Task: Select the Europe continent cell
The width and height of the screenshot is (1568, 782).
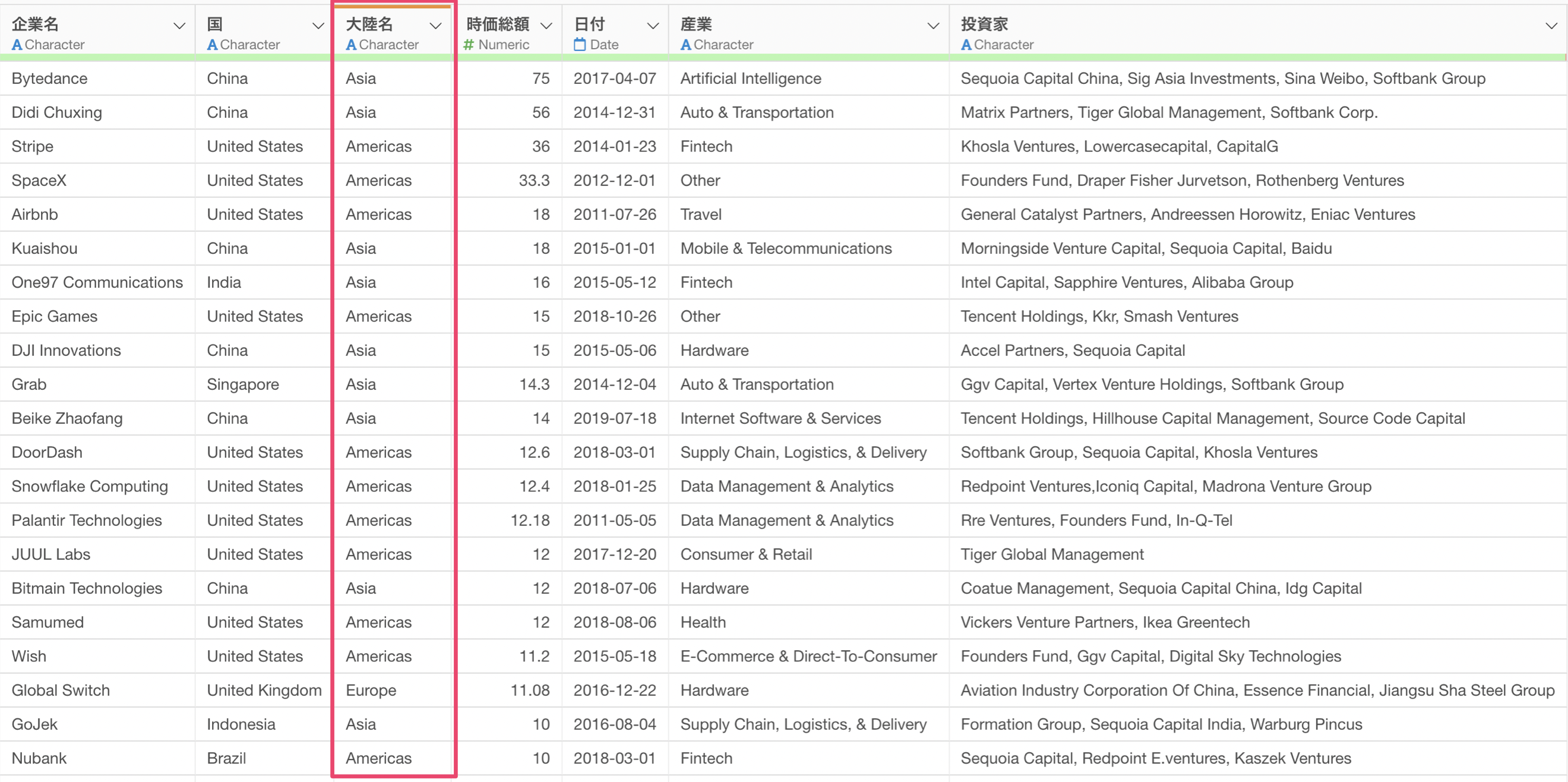Action: click(x=393, y=691)
